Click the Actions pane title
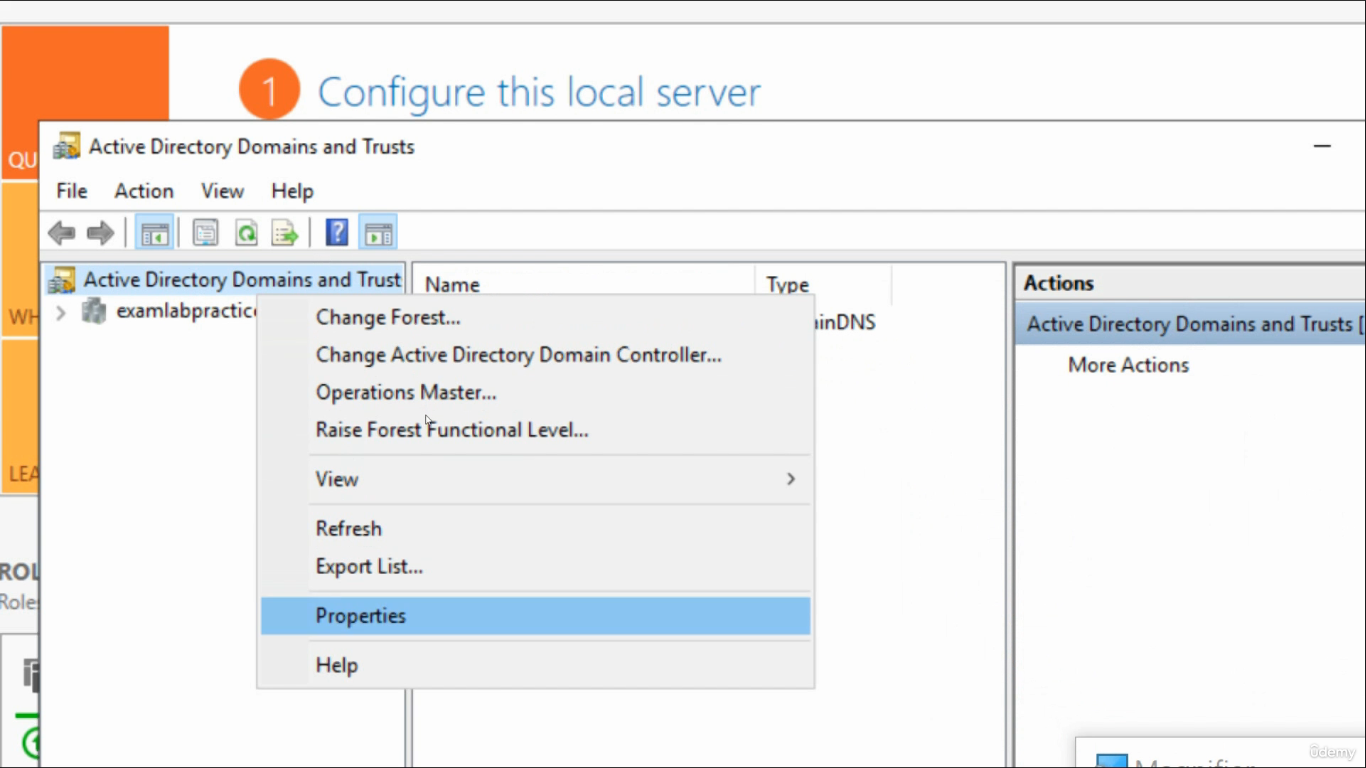Screen dimensions: 1366x768 tap(1058, 283)
